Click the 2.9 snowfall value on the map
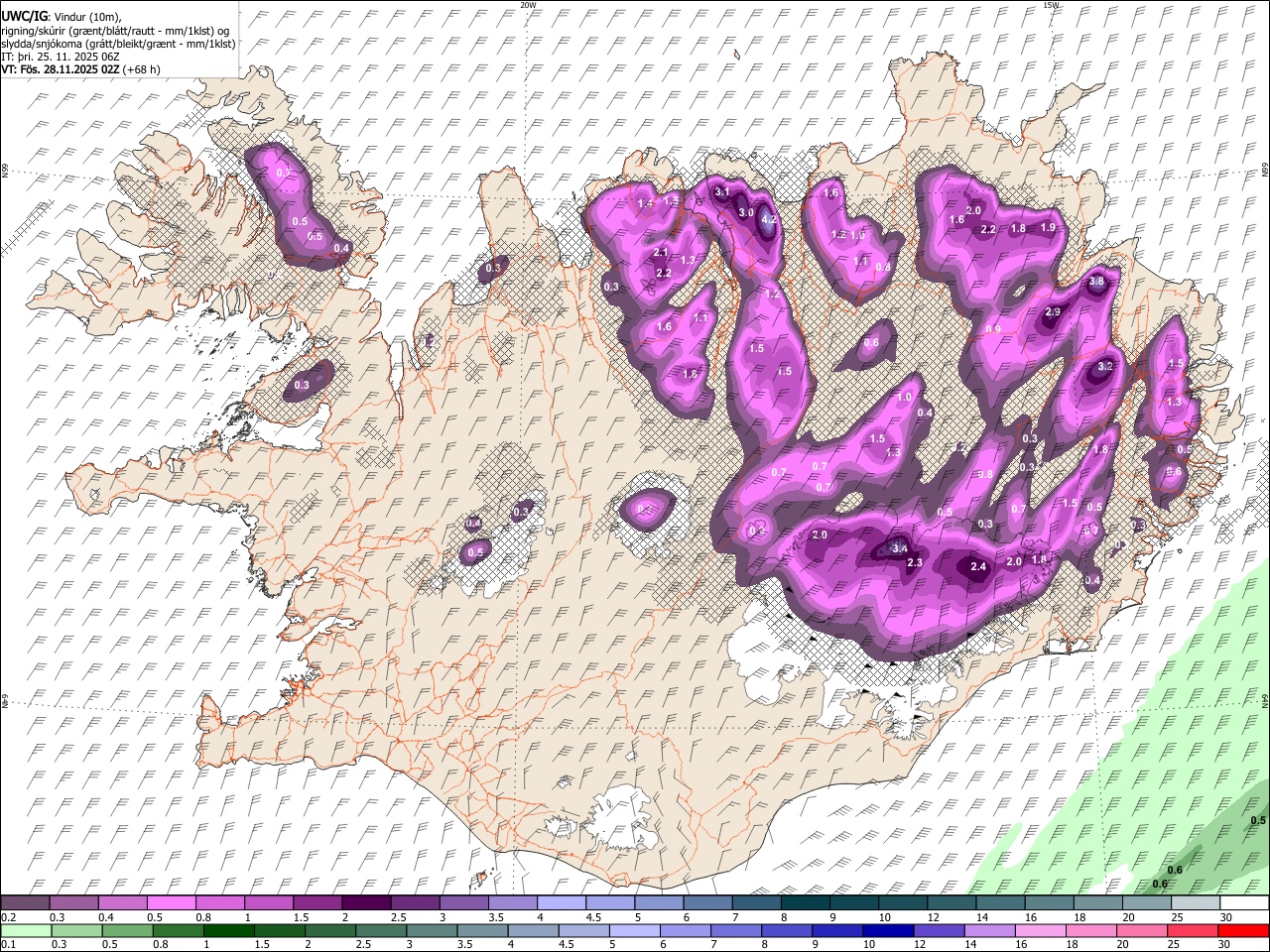 click(1053, 312)
